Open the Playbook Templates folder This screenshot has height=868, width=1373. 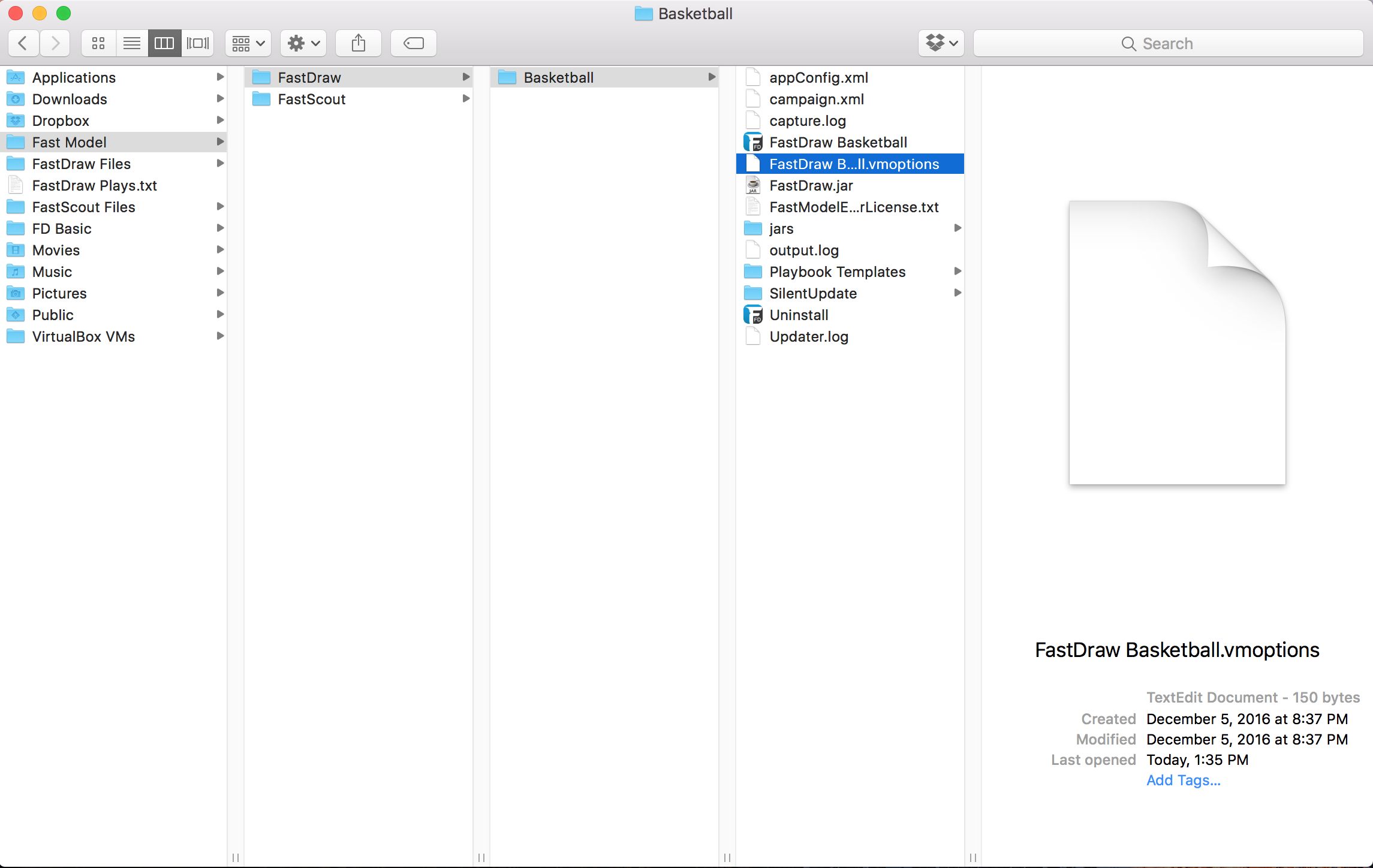click(850, 272)
